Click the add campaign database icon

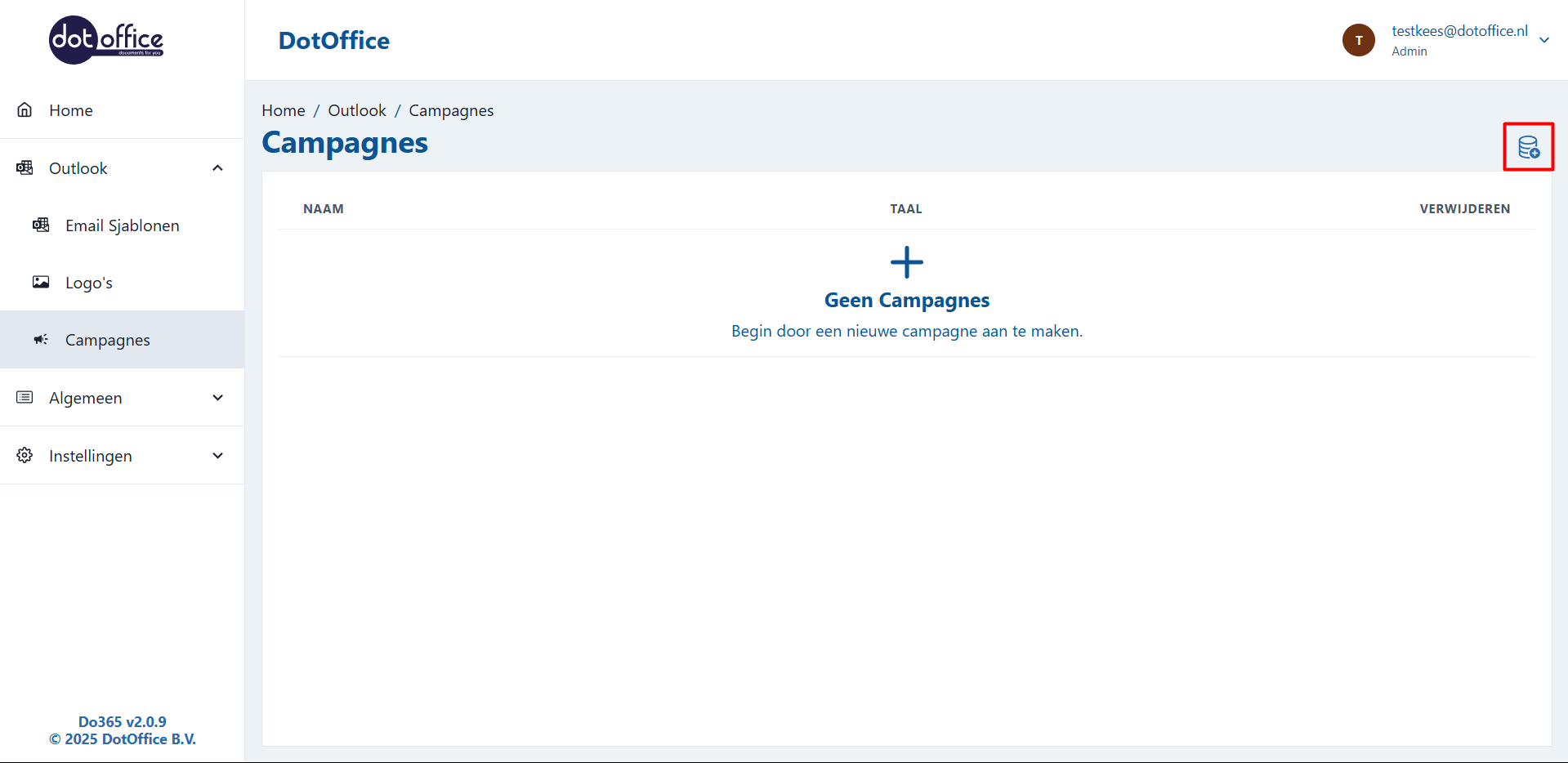(1528, 147)
